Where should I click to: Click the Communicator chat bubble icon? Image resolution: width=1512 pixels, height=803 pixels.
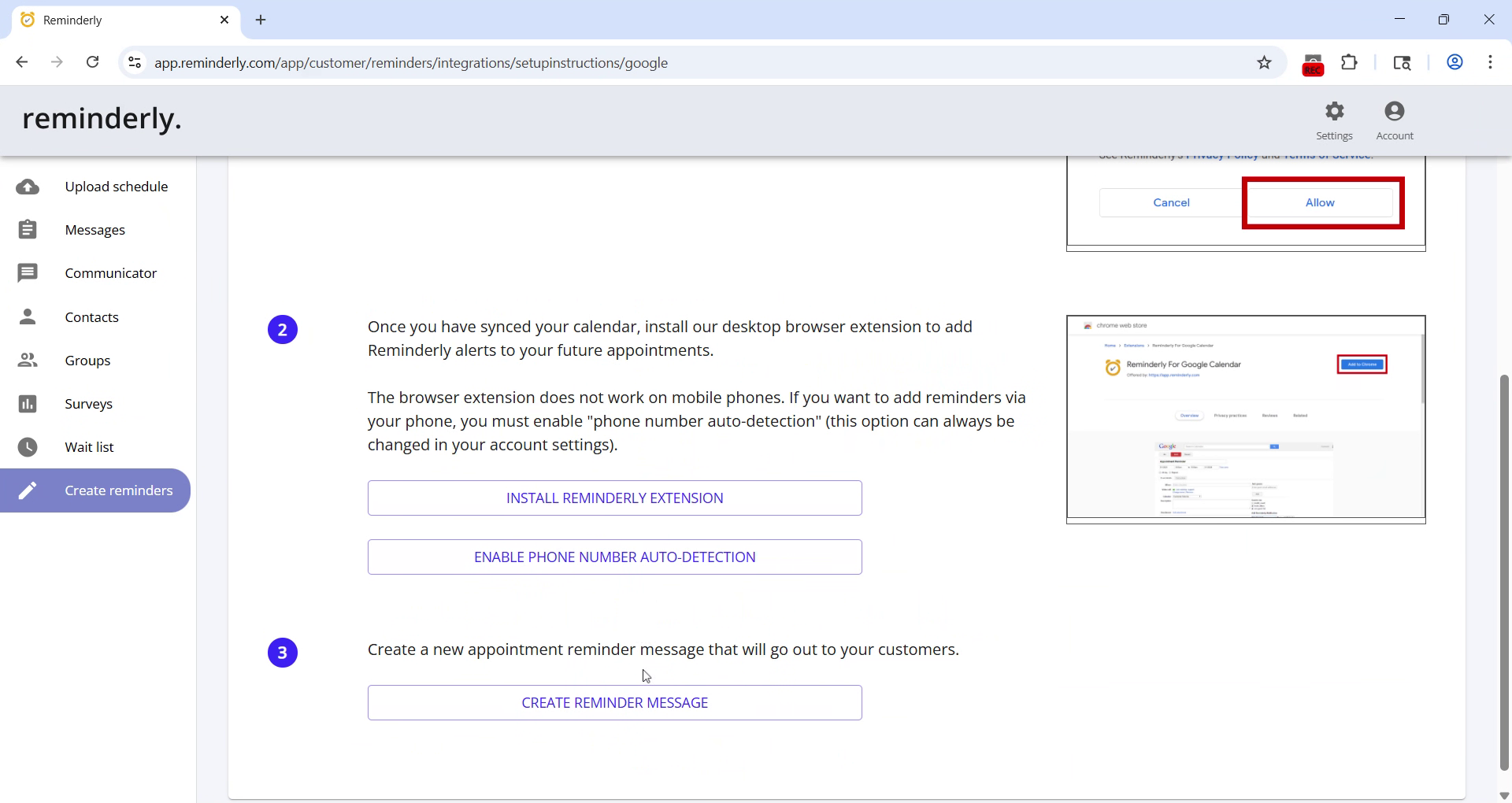coord(28,273)
